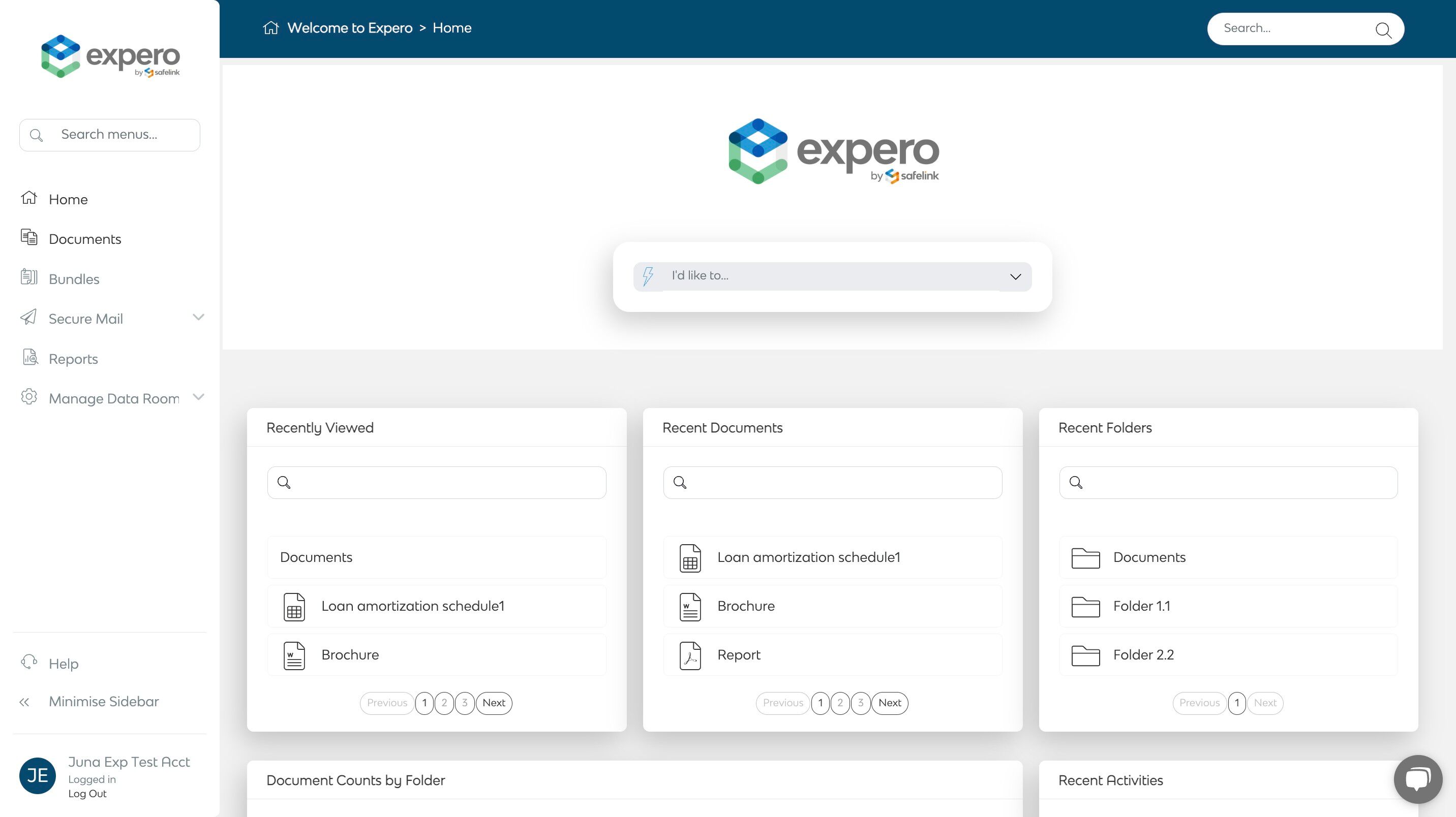Select Home in the sidebar menu

click(x=68, y=200)
